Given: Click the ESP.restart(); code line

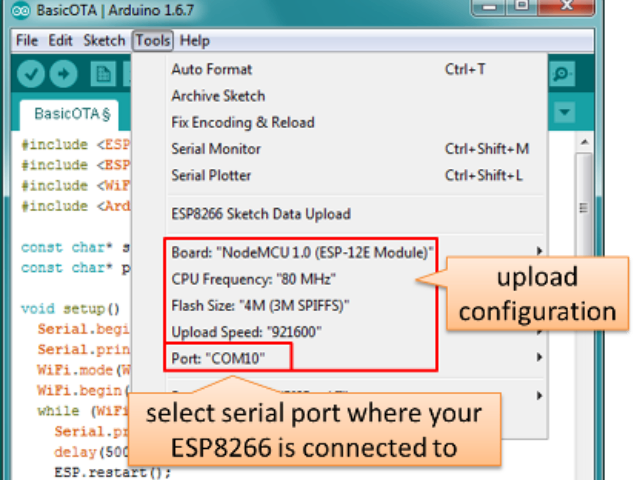Looking at the screenshot, I should [x=113, y=472].
